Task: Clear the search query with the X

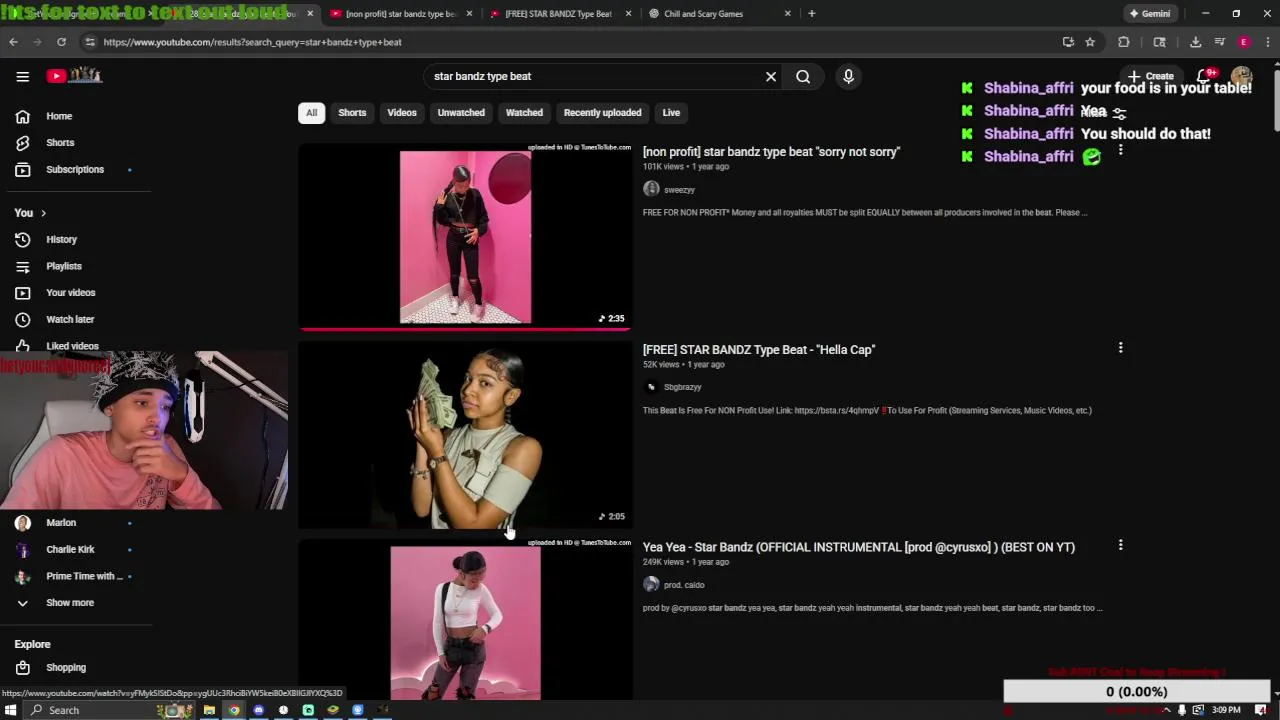Action: pos(771,76)
